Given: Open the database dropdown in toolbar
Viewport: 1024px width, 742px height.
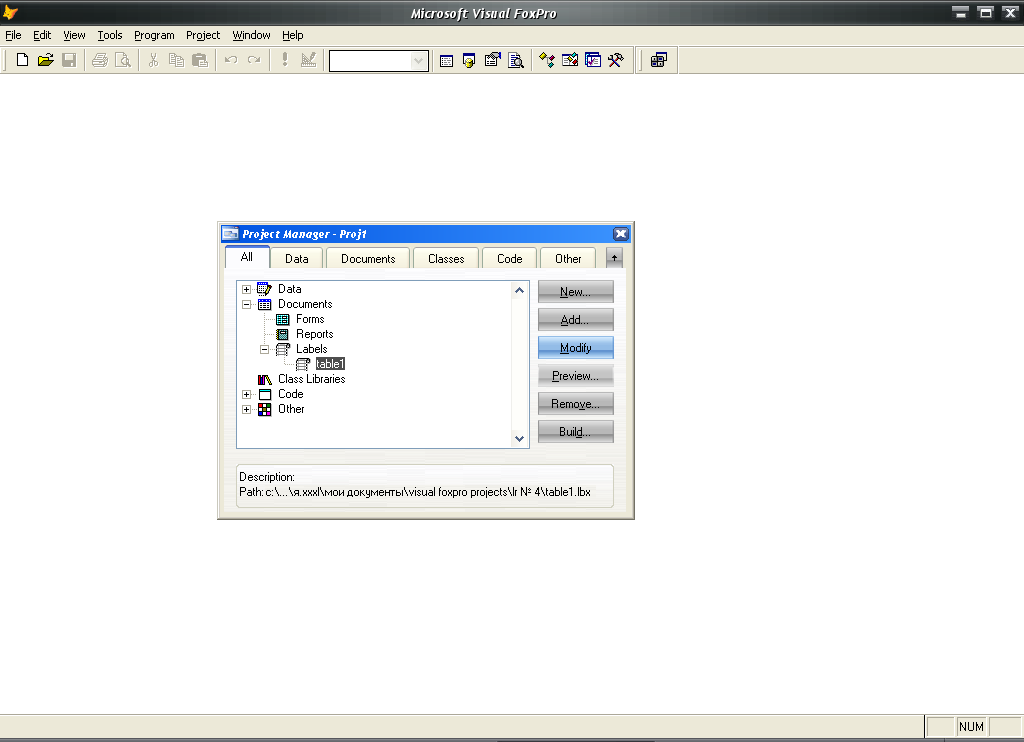Looking at the screenshot, I should (x=418, y=61).
